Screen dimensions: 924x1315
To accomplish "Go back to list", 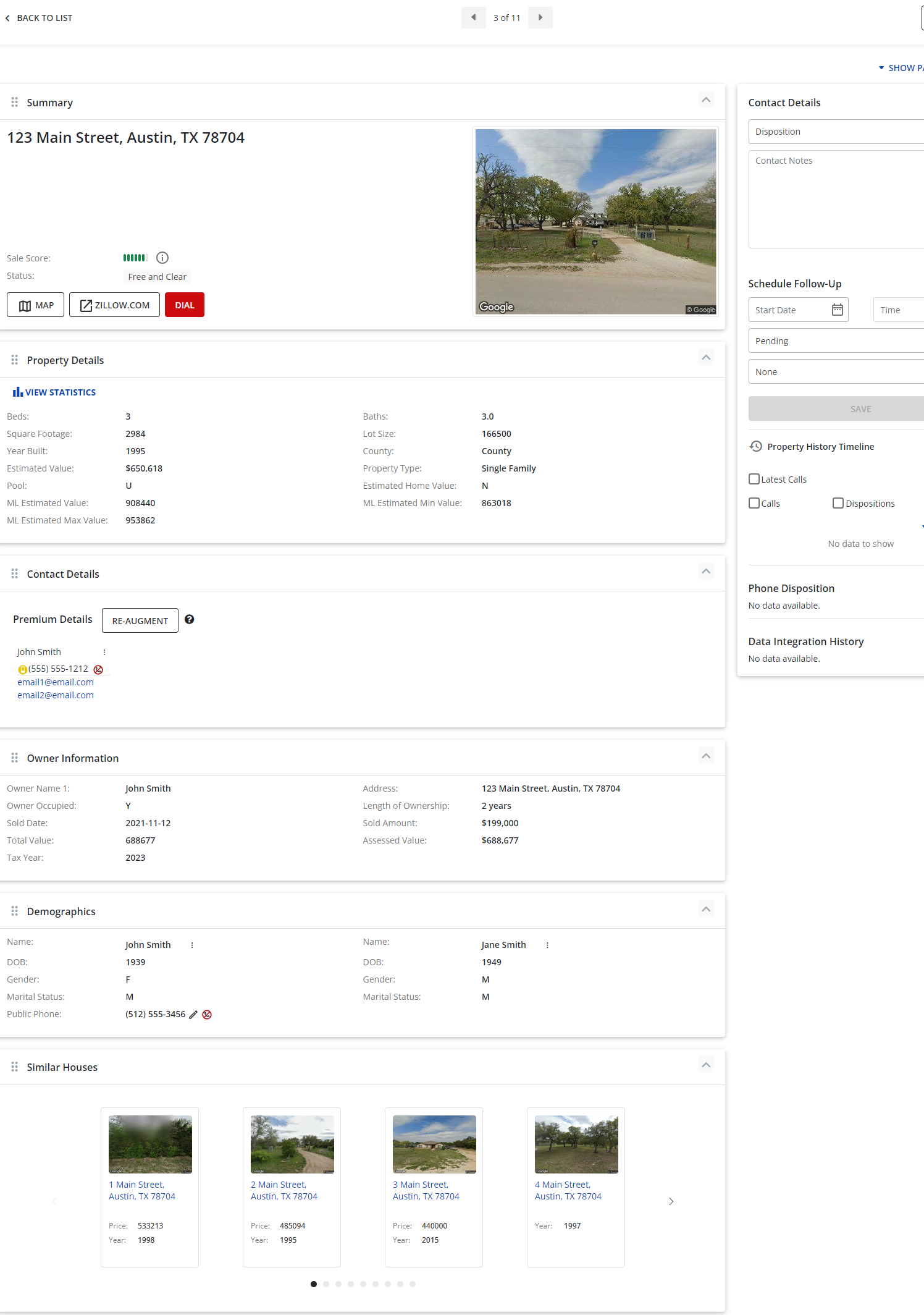I will click(x=39, y=18).
